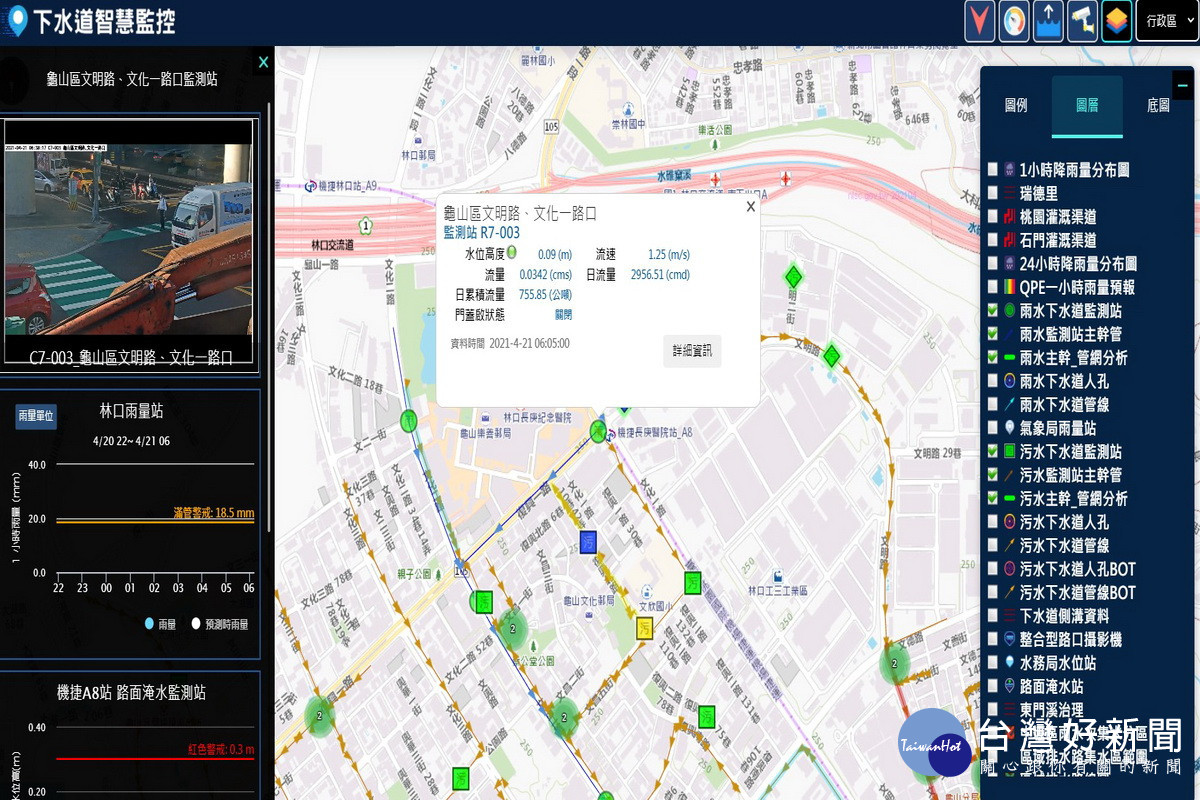The height and width of the screenshot is (800, 1200).
Task: Click the 日累積流量 value 755.85
Action: pos(546,295)
